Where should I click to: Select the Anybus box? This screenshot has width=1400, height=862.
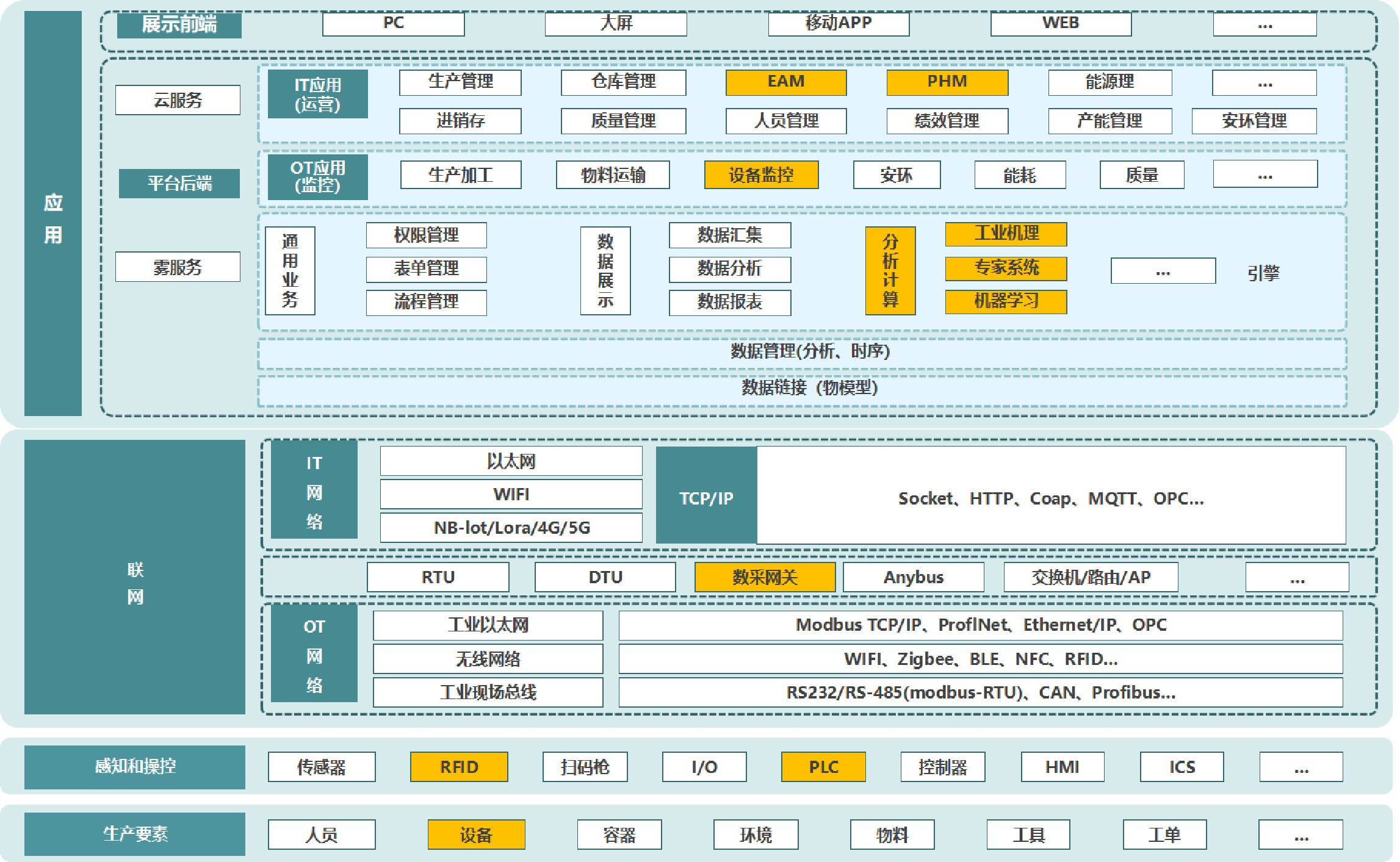pyautogui.click(x=913, y=577)
